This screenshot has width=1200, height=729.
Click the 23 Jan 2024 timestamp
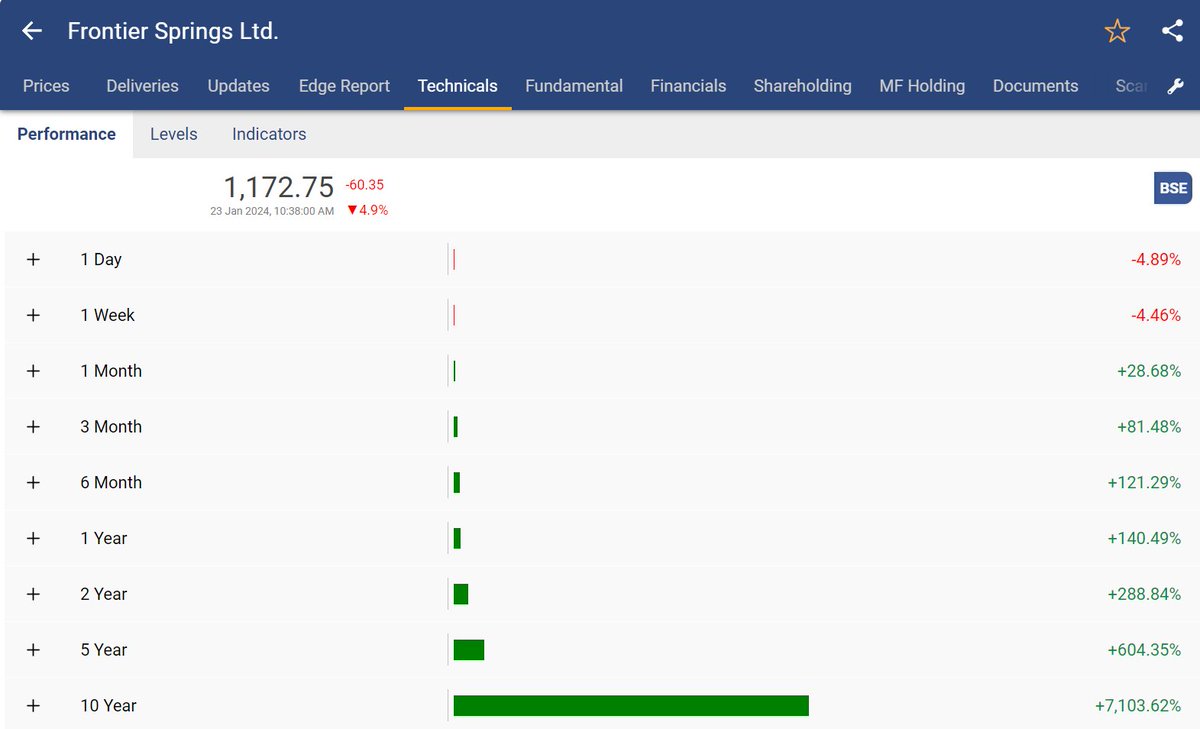click(272, 211)
